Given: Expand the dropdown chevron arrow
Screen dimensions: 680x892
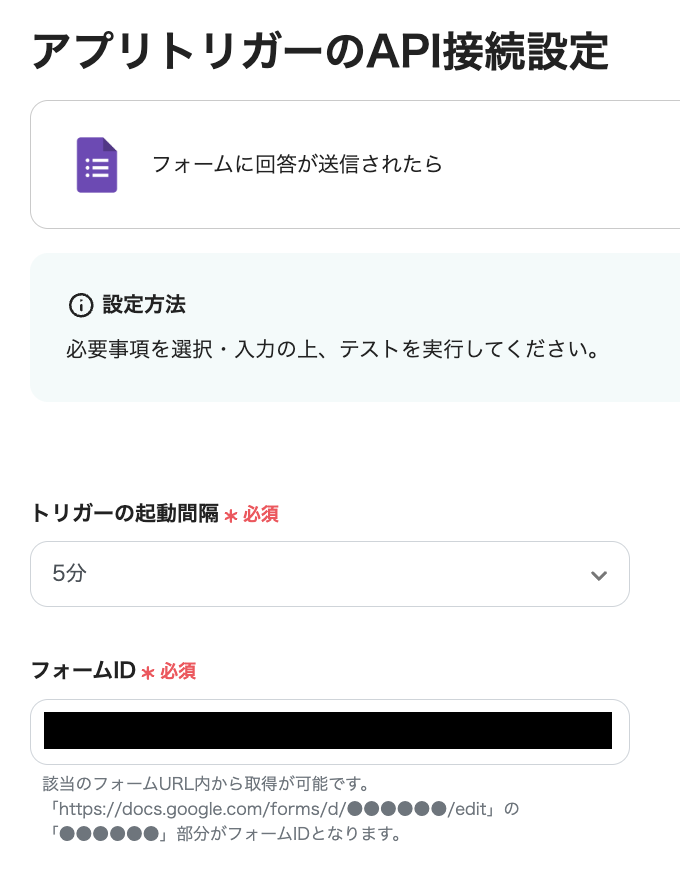Looking at the screenshot, I should (599, 575).
